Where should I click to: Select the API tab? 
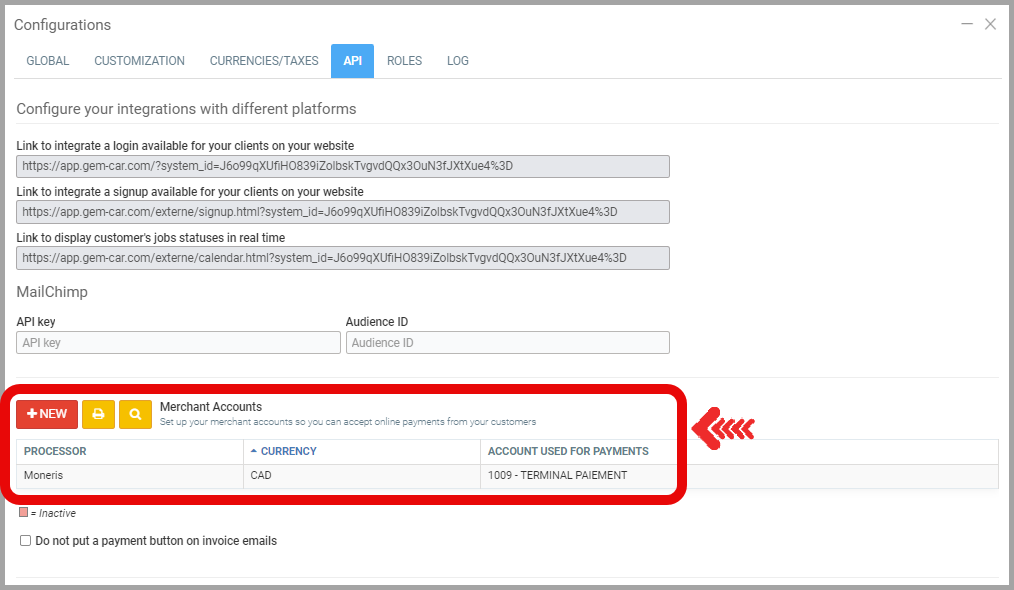pos(352,61)
